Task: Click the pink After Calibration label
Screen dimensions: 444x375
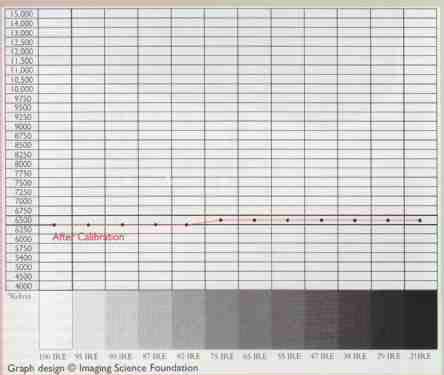Action: (88, 237)
